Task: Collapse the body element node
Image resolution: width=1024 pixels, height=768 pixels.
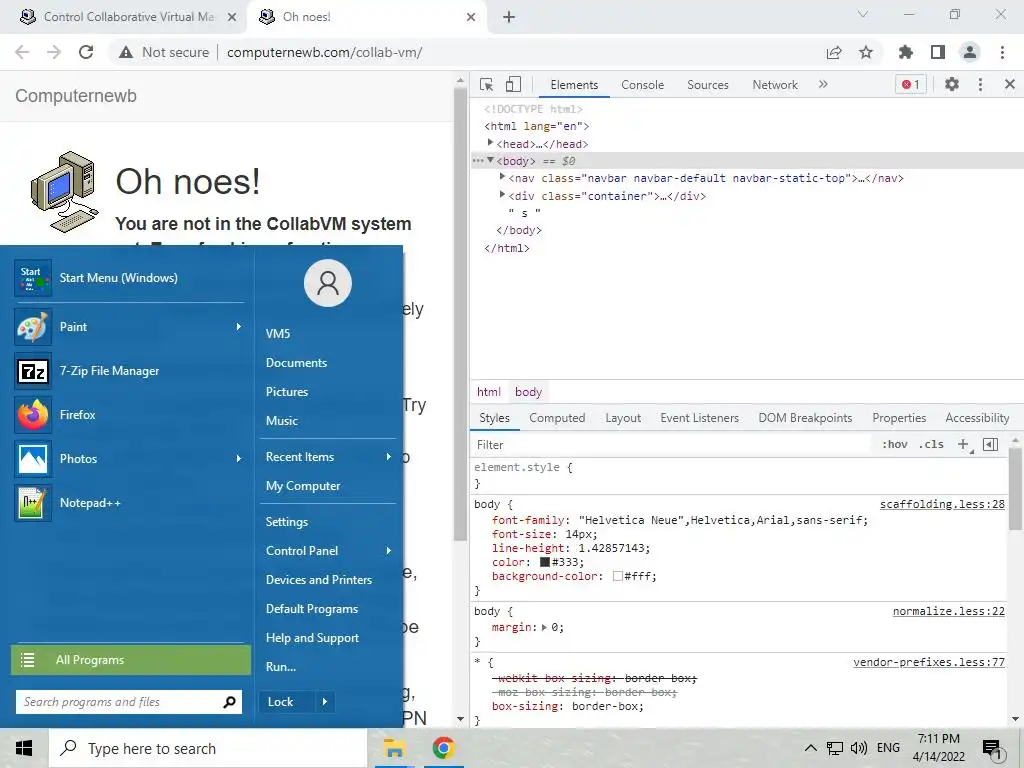Action: pyautogui.click(x=490, y=160)
